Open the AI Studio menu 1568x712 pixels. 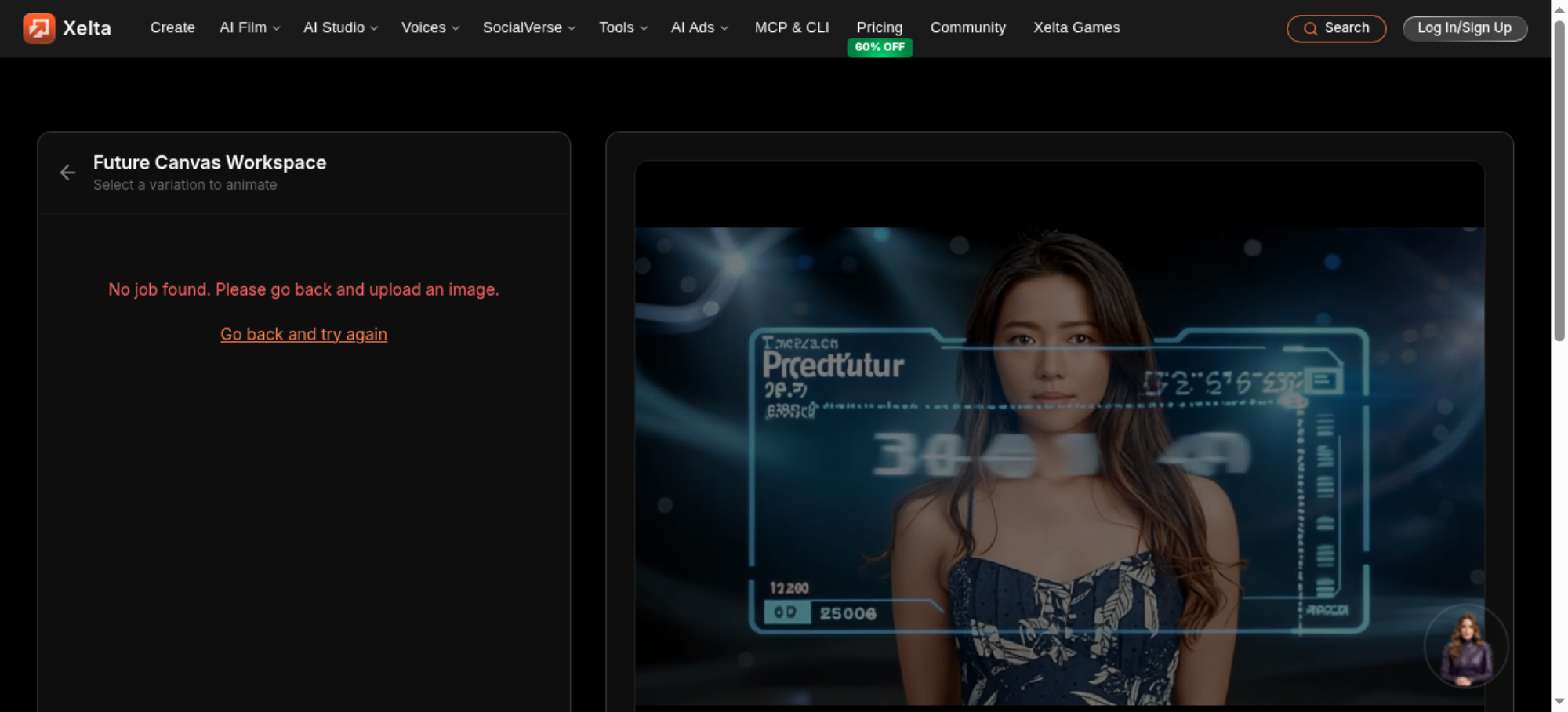(x=334, y=27)
